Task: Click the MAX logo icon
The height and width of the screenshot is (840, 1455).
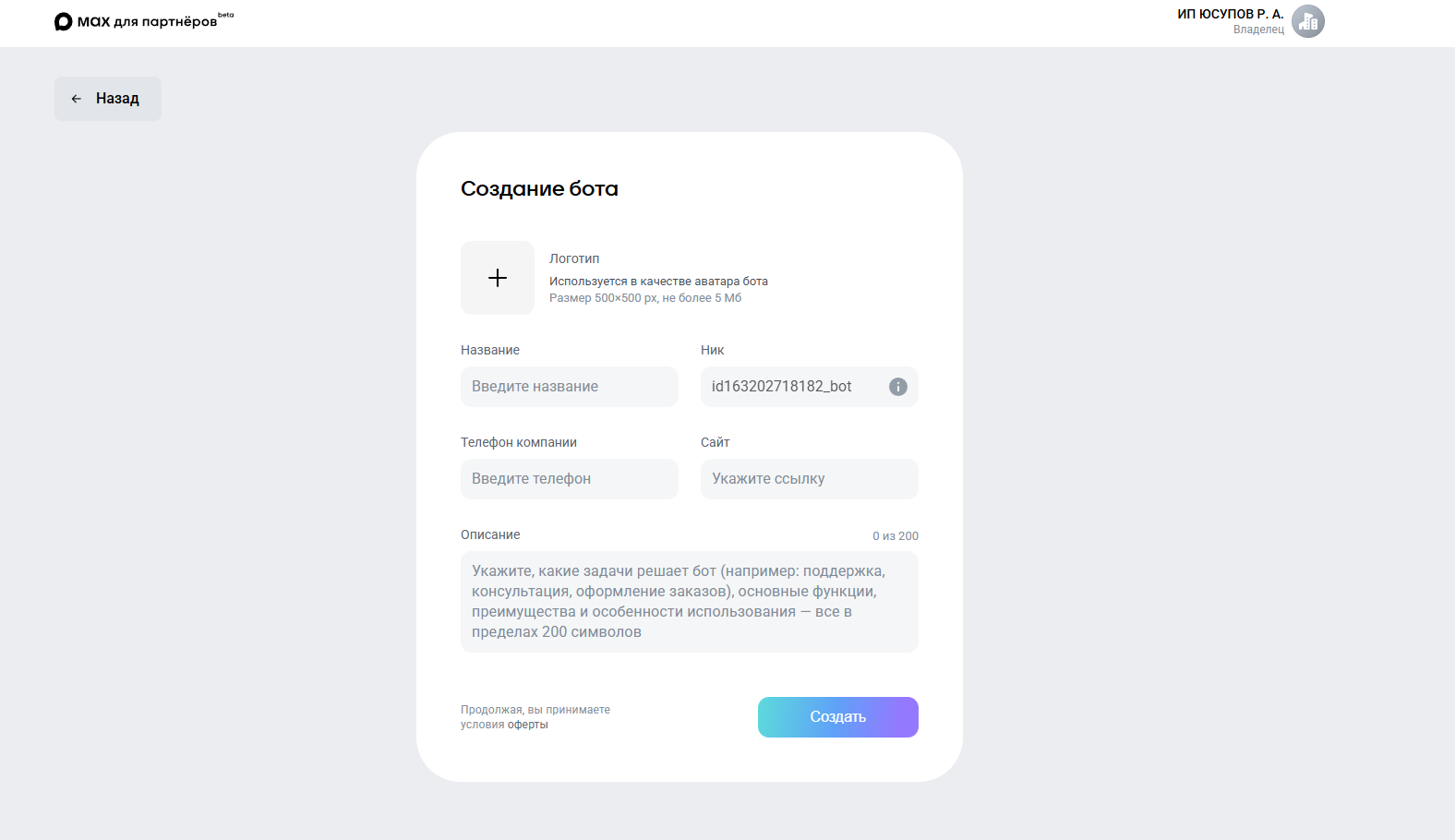Action: coord(64,21)
